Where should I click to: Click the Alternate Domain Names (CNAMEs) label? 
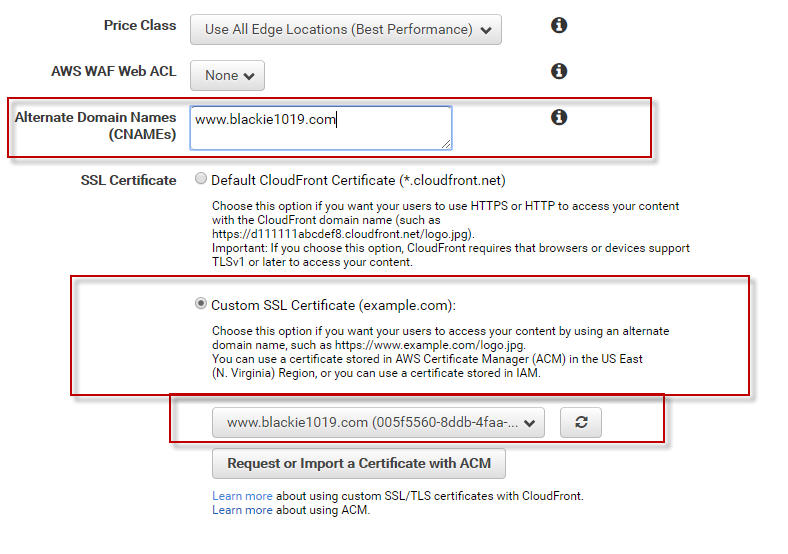[96, 126]
